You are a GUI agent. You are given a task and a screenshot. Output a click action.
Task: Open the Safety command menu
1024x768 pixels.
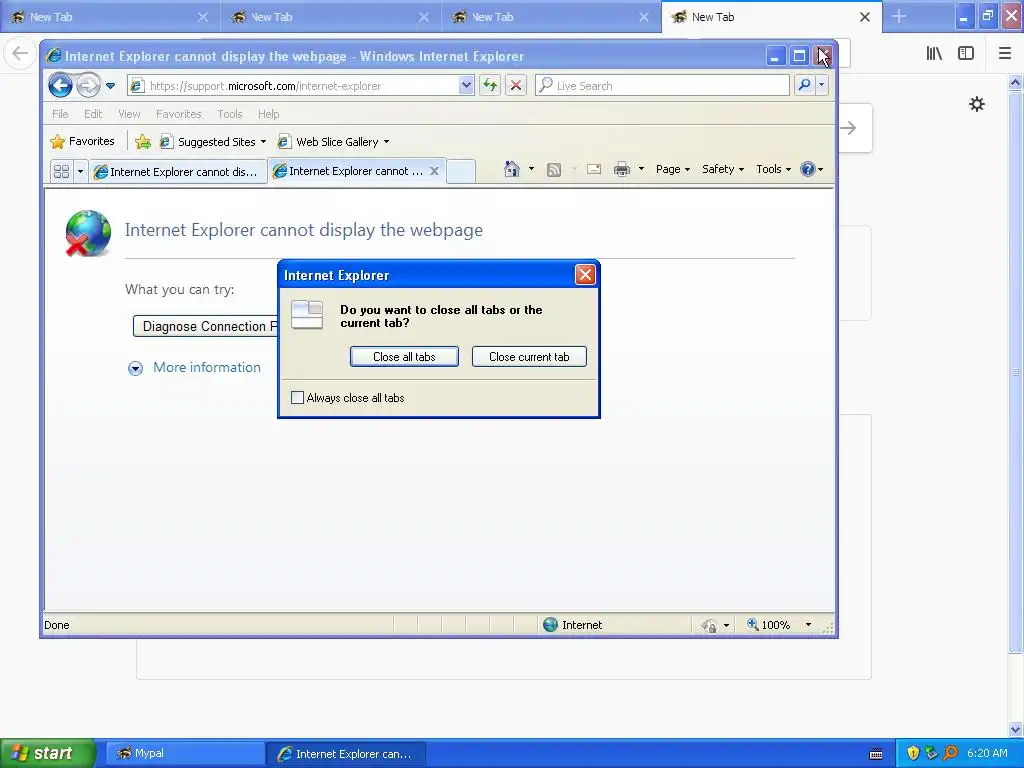click(x=722, y=169)
